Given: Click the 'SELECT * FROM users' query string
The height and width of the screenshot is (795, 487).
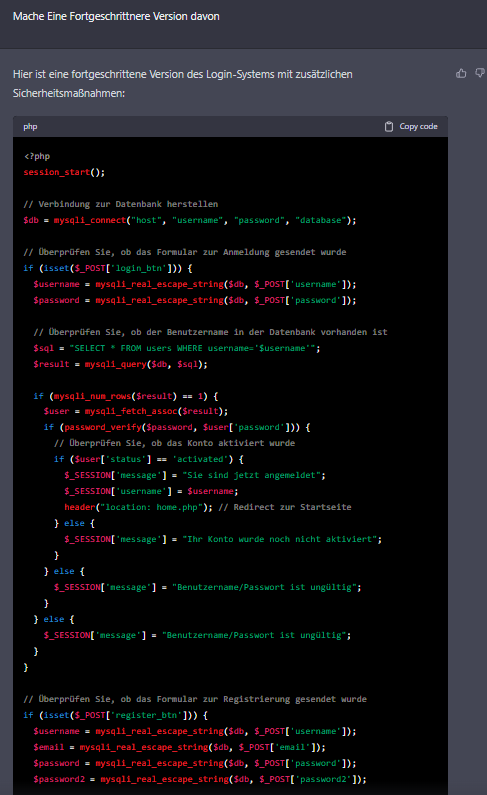Looking at the screenshot, I should (x=192, y=348).
